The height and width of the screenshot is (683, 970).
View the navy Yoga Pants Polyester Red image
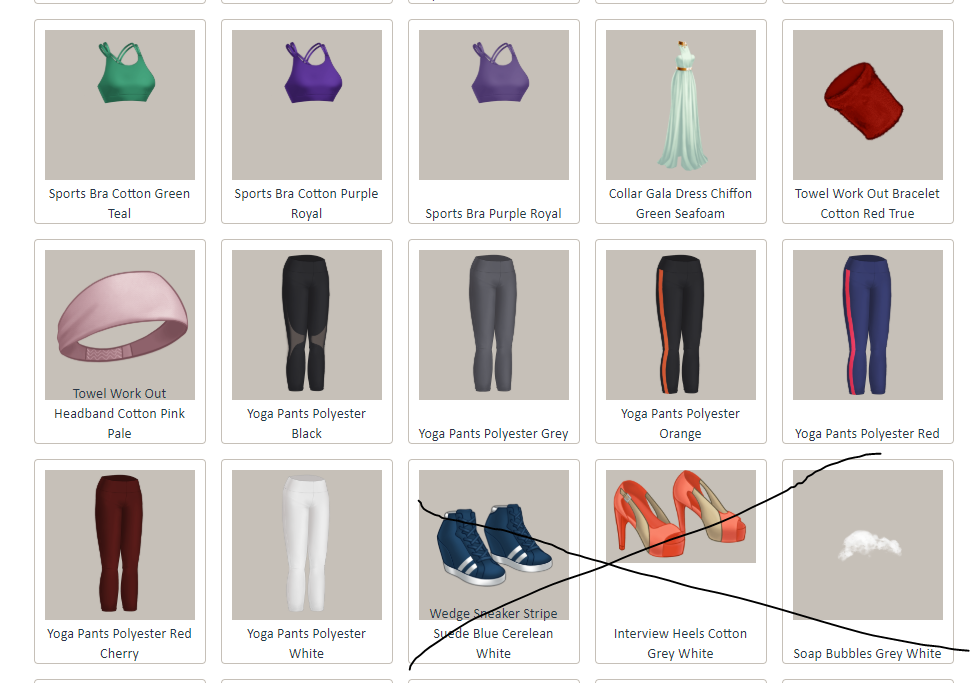868,325
